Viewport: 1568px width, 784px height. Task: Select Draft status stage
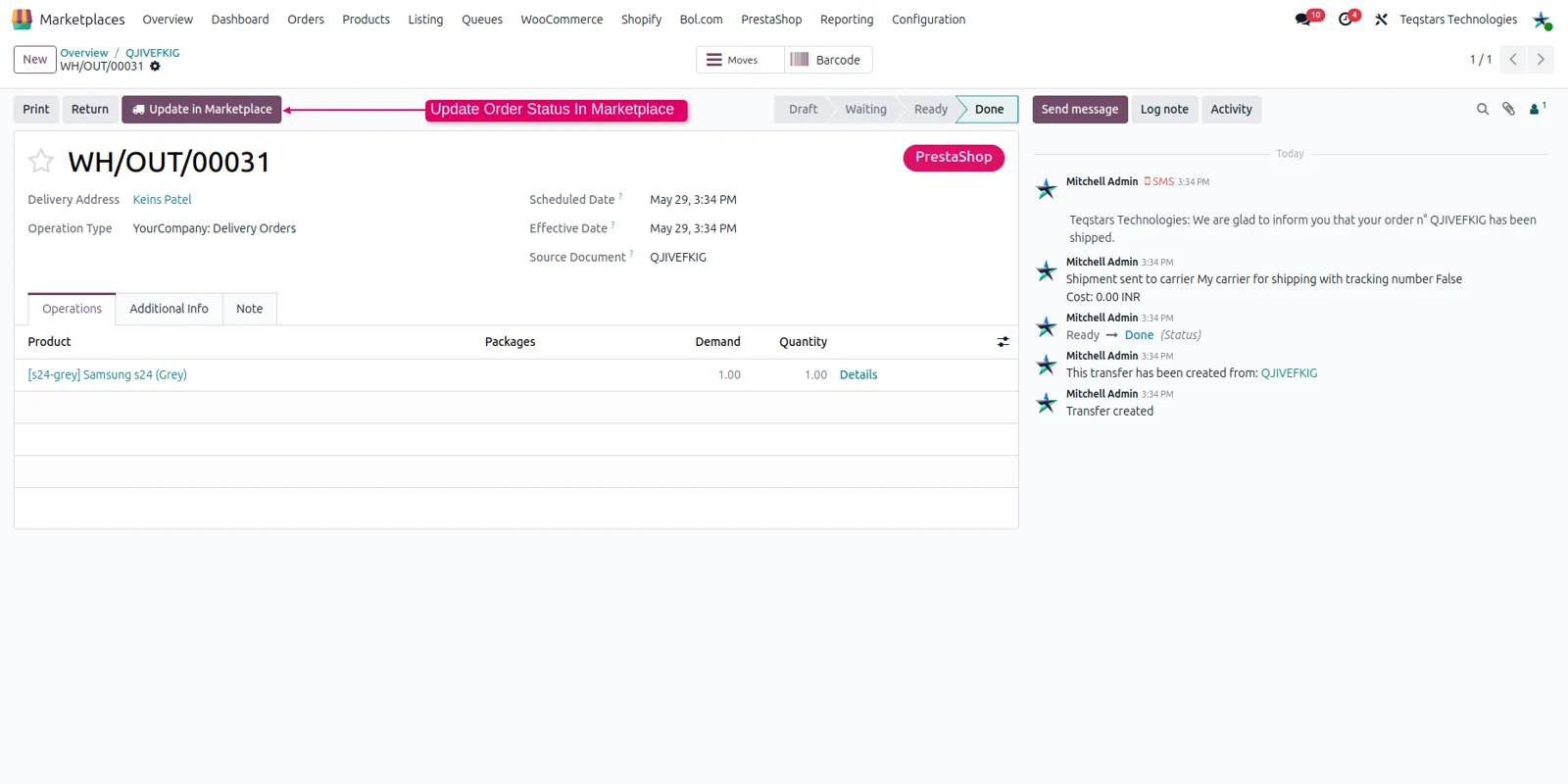803,110
